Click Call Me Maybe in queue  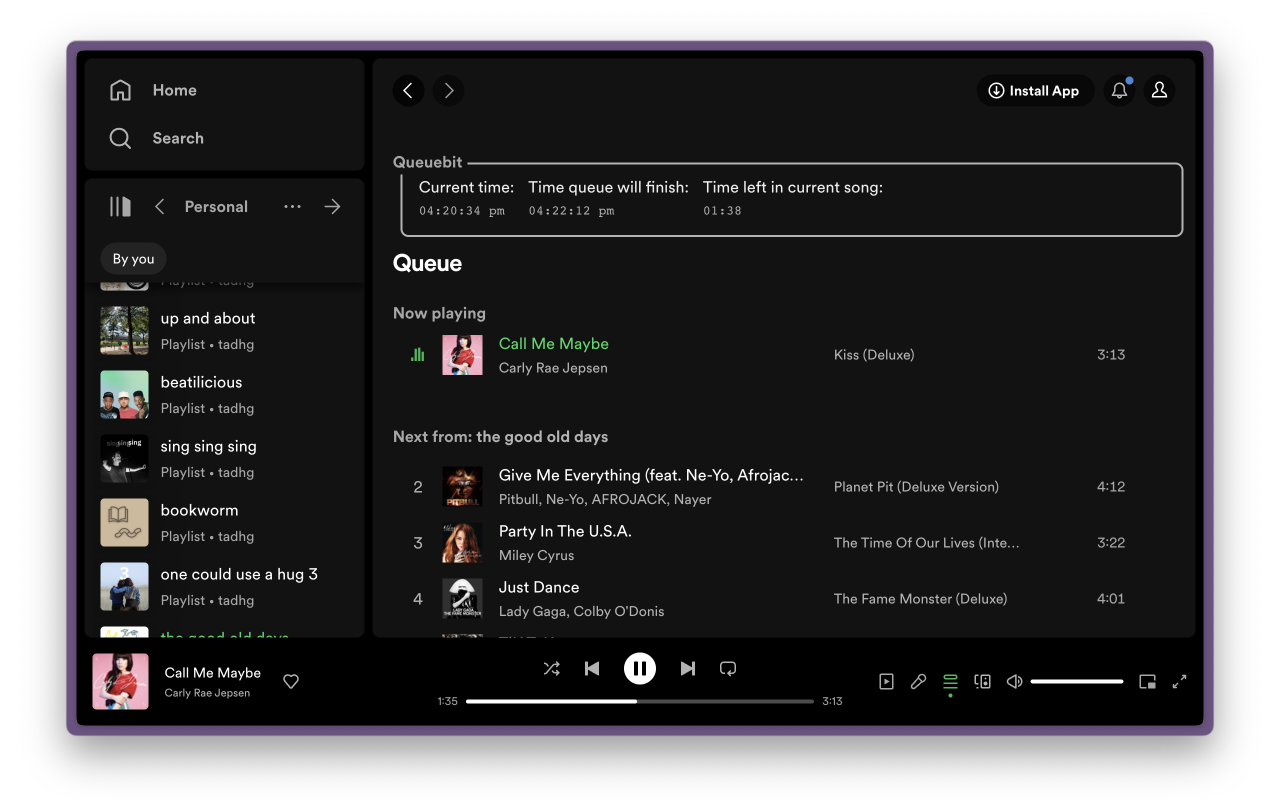coord(554,343)
